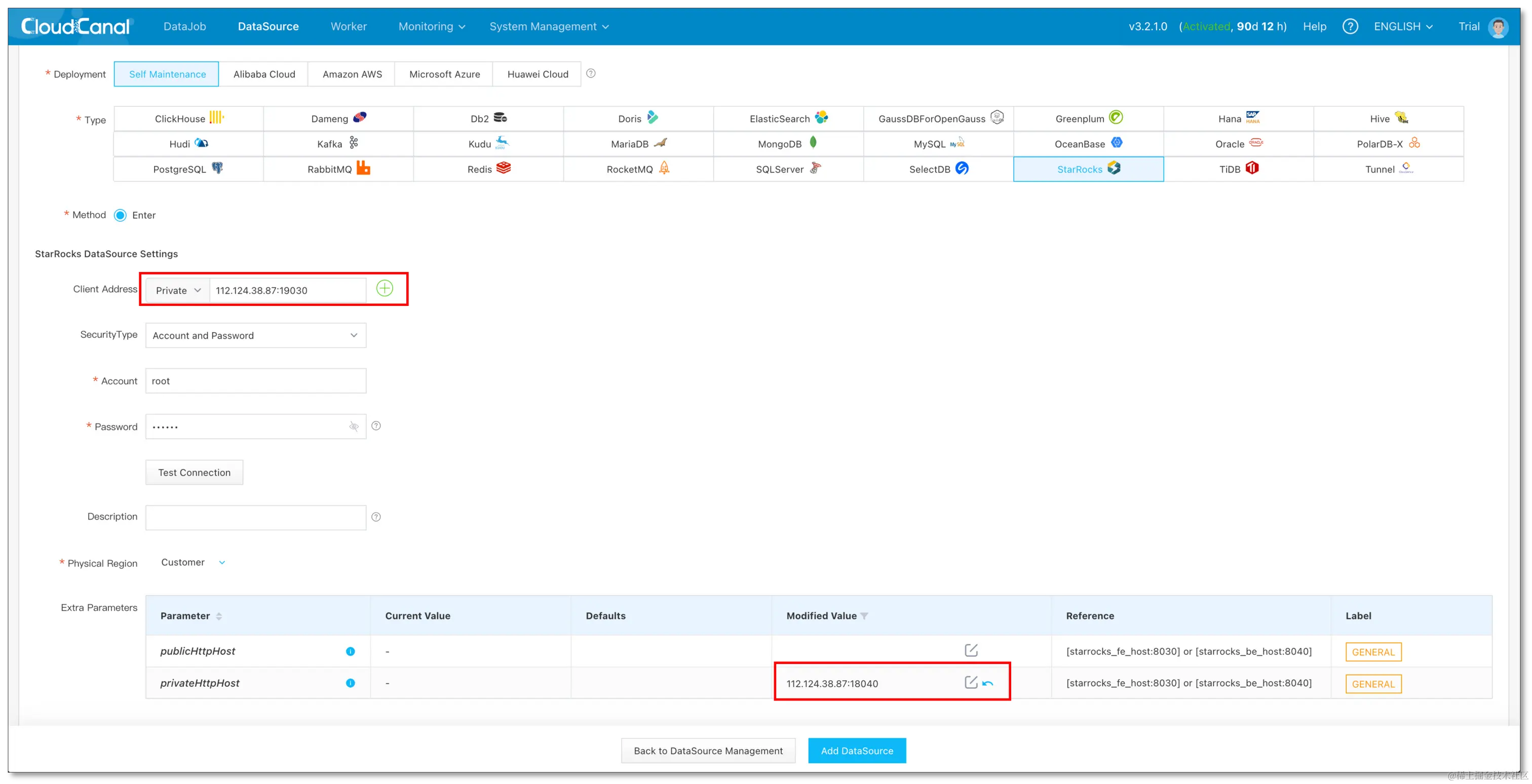Edit publicHttpHost modified value
The image size is (1532, 784).
971,650
